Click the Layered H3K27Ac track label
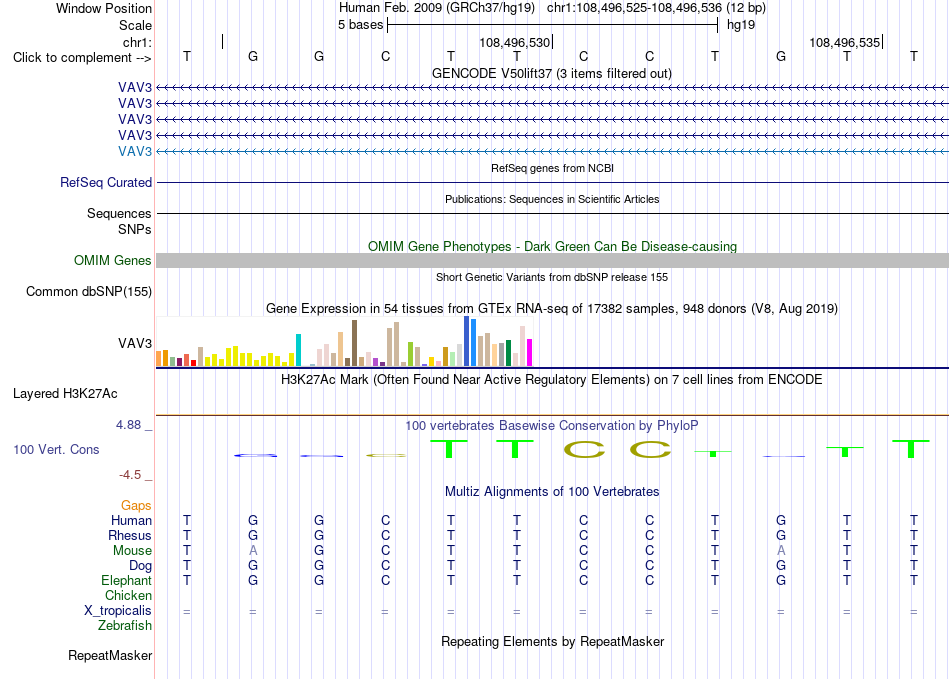 (65, 394)
